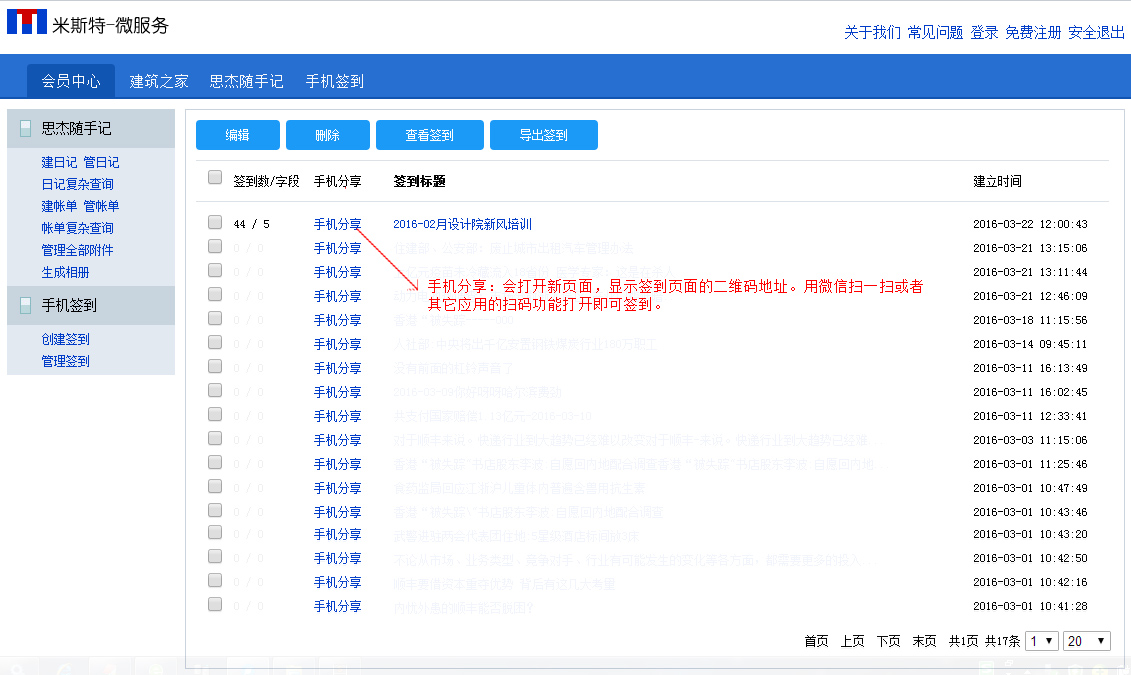Click the 思杰随手记 sidebar section icon
The width and height of the screenshot is (1131, 675).
tap(26, 129)
